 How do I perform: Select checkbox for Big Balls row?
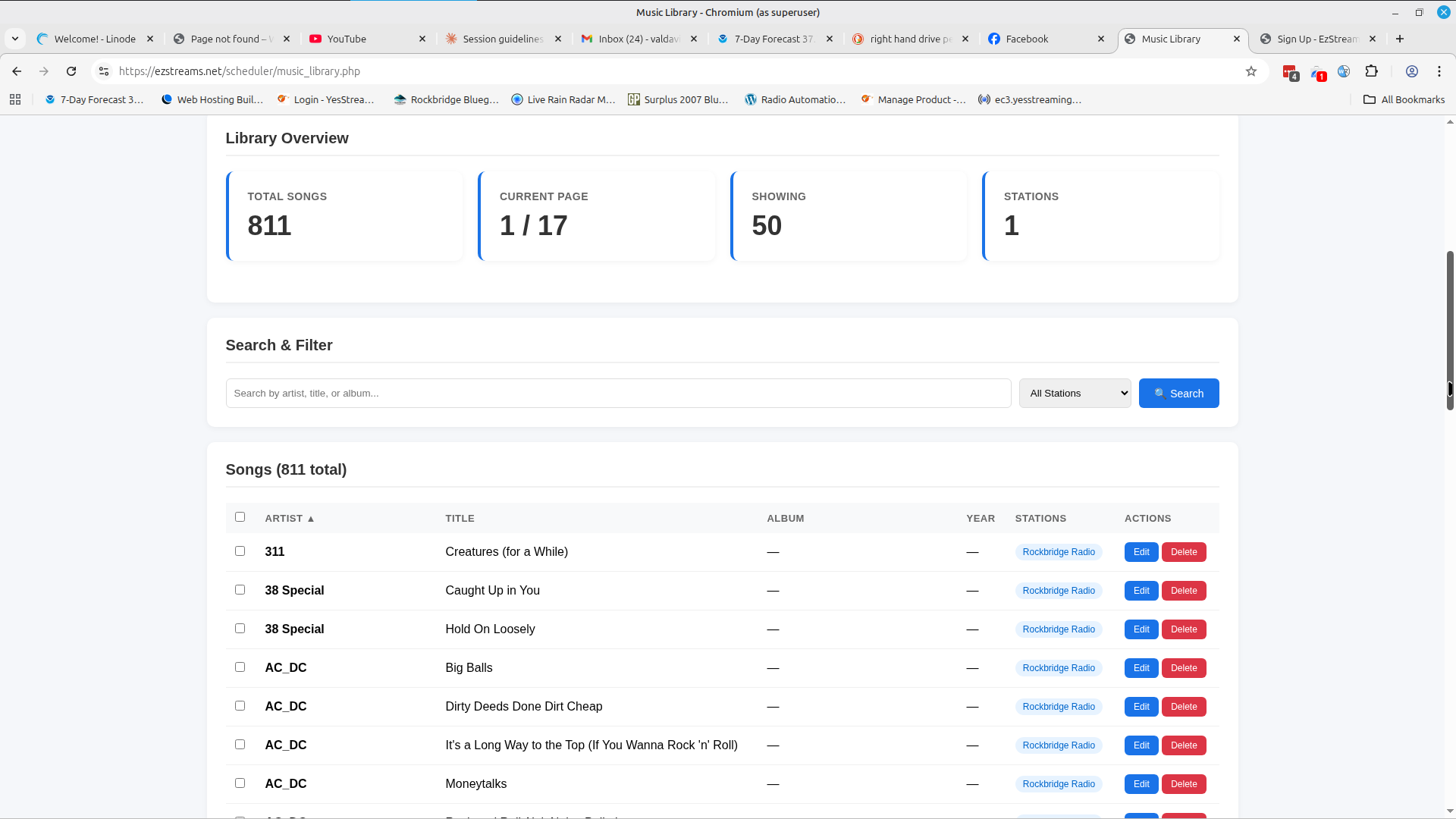click(240, 667)
